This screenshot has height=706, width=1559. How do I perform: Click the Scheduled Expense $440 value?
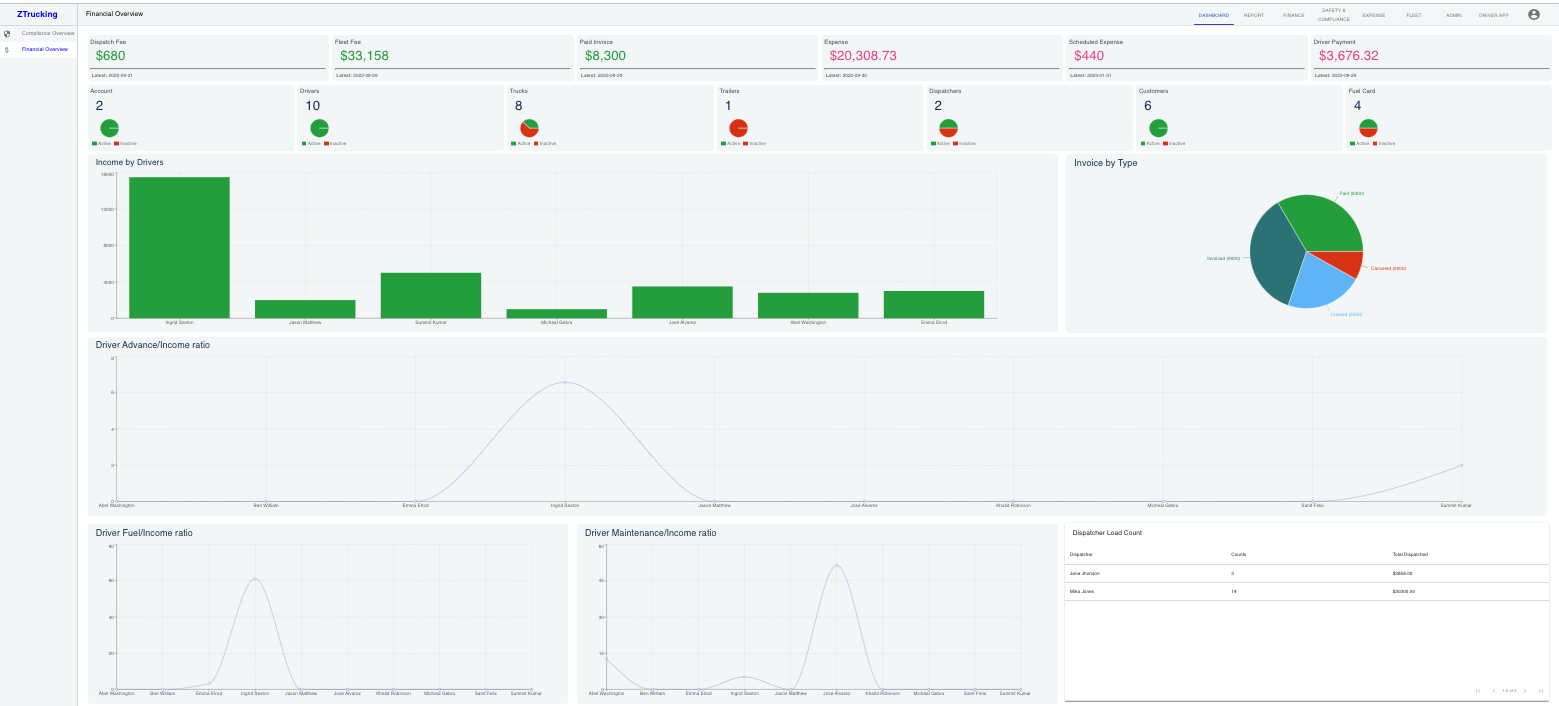point(1090,56)
